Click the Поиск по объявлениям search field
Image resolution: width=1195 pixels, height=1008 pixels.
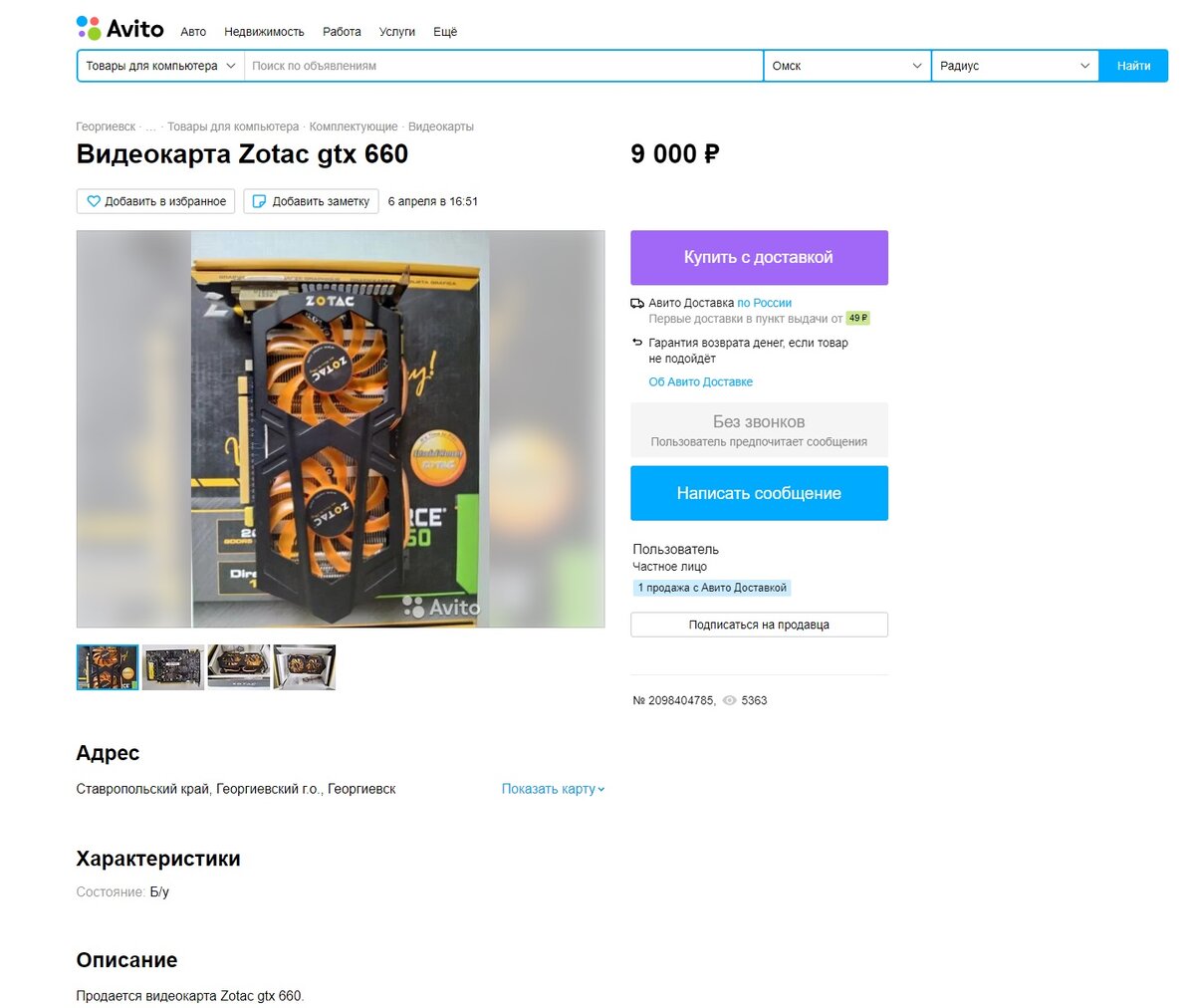click(x=504, y=66)
